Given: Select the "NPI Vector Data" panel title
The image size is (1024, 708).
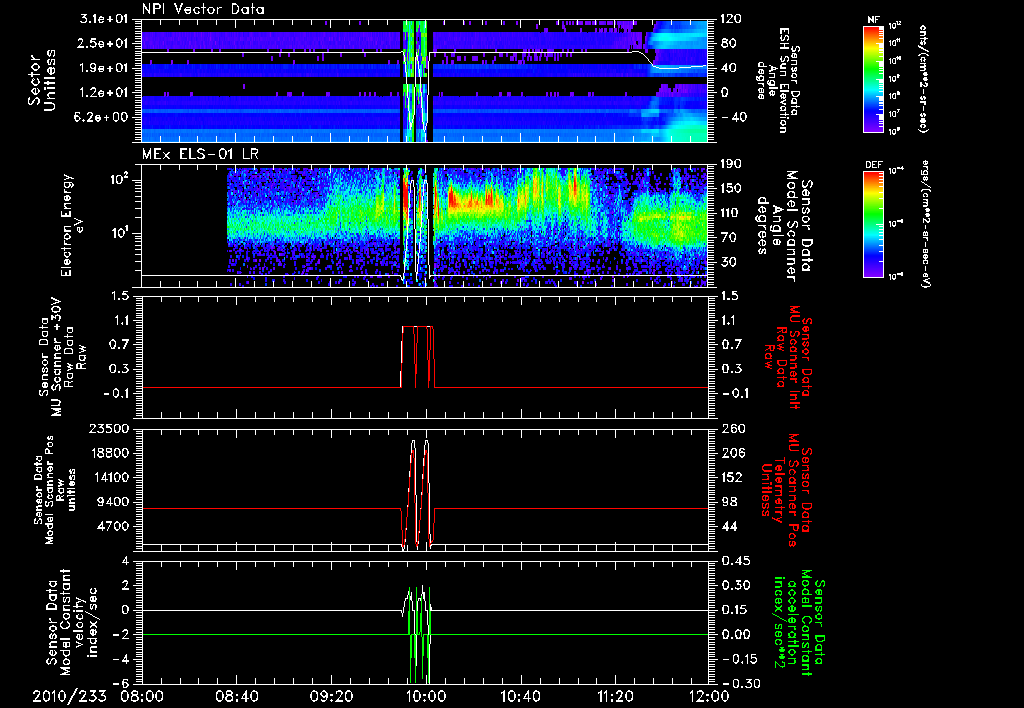Looking at the screenshot, I should pos(203,9).
